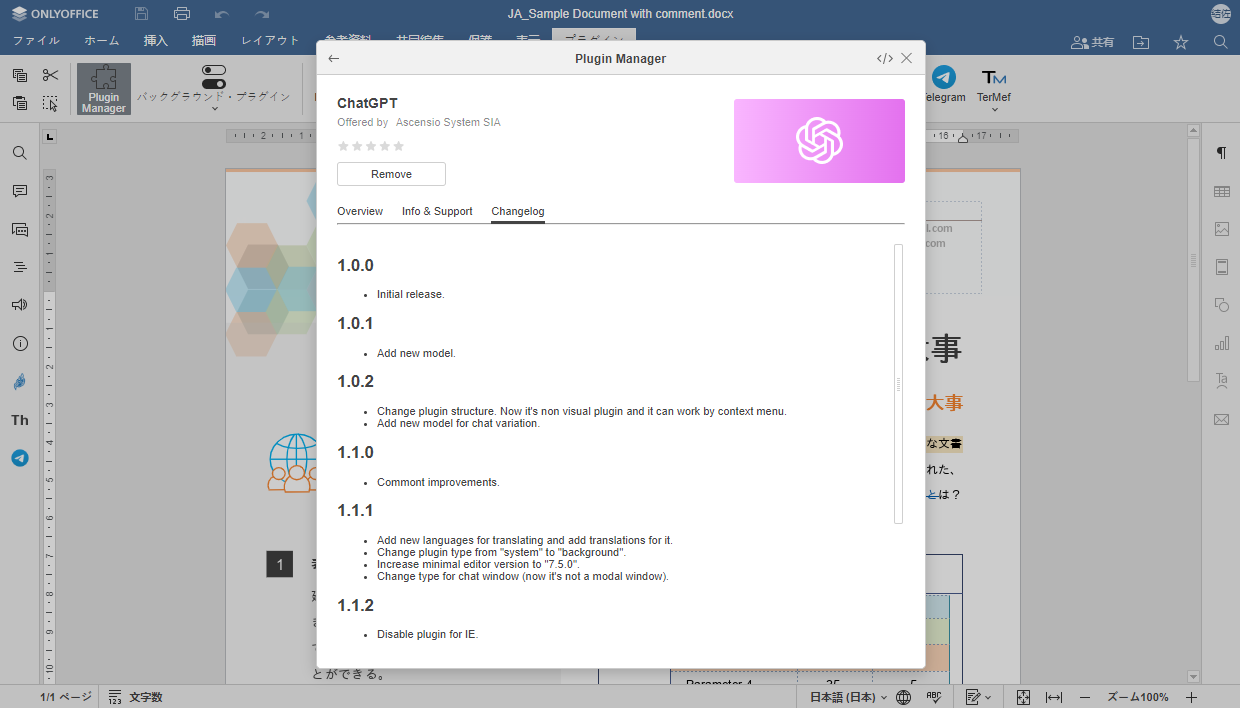This screenshot has width=1240, height=708.
Task: Click the search magnifier in left sidebar
Action: [x=20, y=153]
